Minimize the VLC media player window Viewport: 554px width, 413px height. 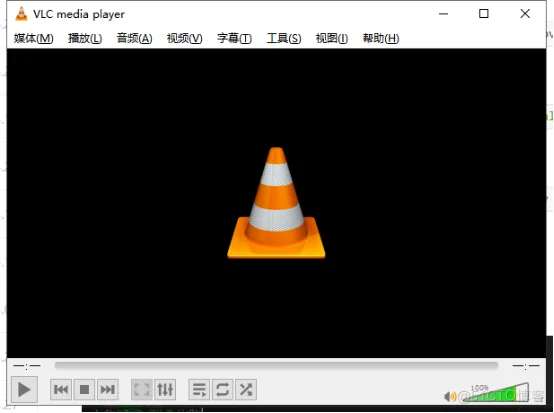click(x=443, y=14)
